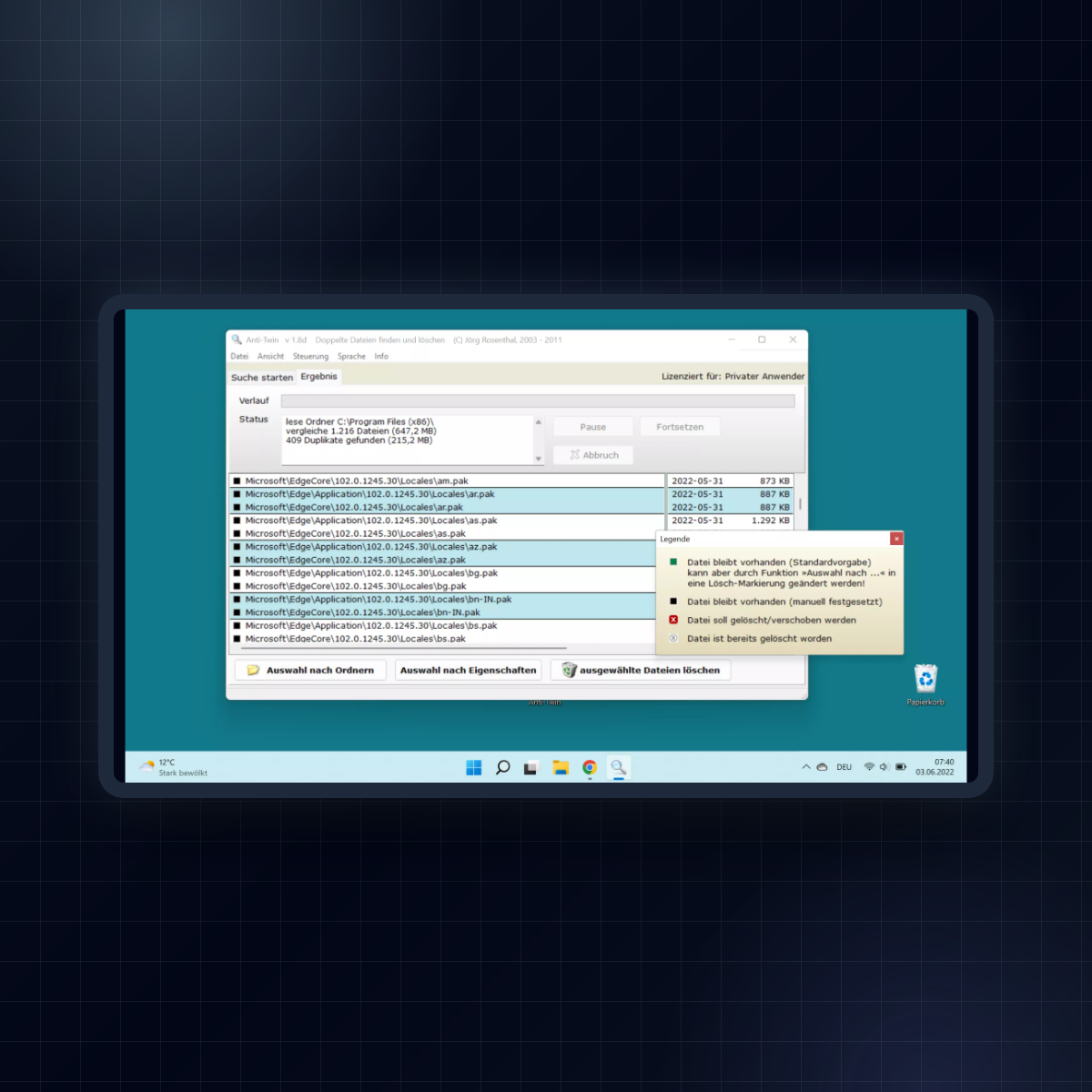Click Auswahl nach Eigenschaften button

[469, 671]
